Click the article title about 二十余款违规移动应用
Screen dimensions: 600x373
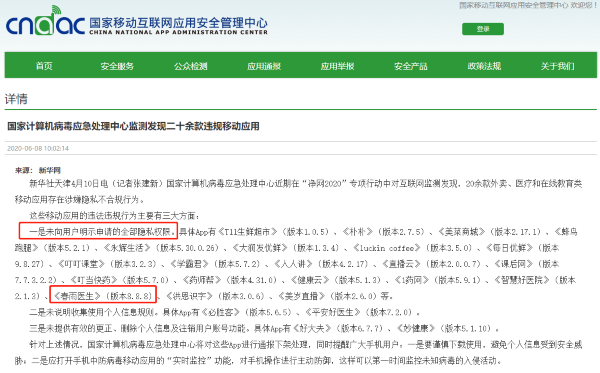click(133, 126)
